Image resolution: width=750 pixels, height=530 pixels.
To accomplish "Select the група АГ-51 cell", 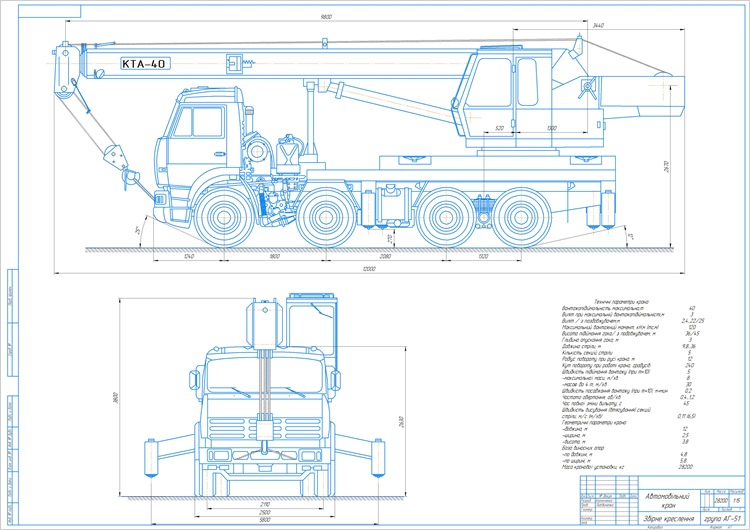I will click(722, 519).
